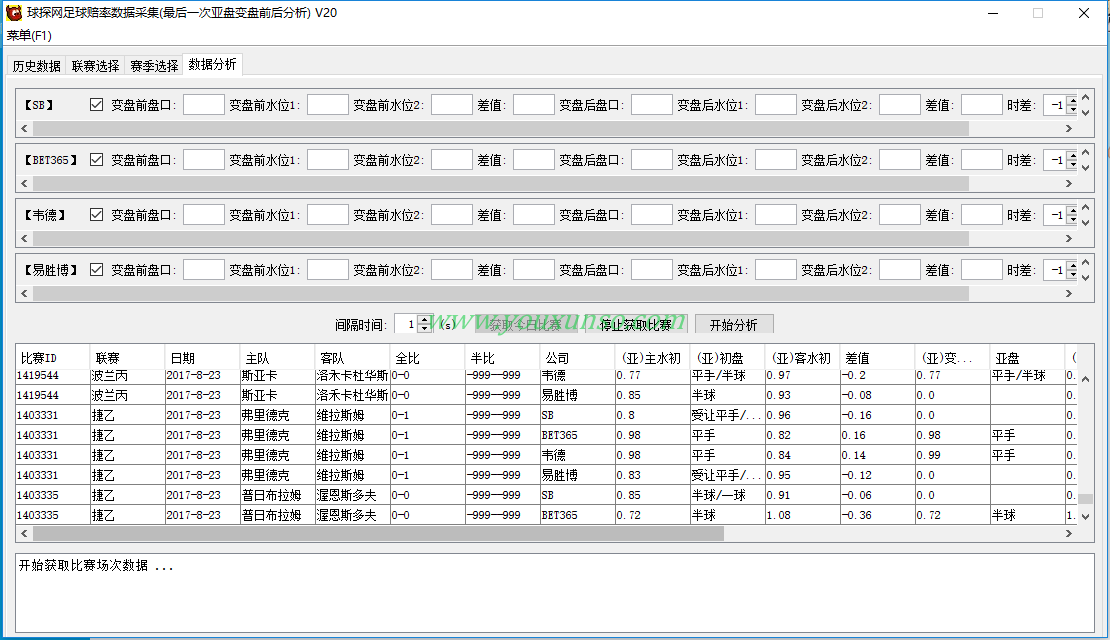The height and width of the screenshot is (640, 1110).
Task: Click the down arrow of the SB 时差 spinner
Action: (1071, 109)
